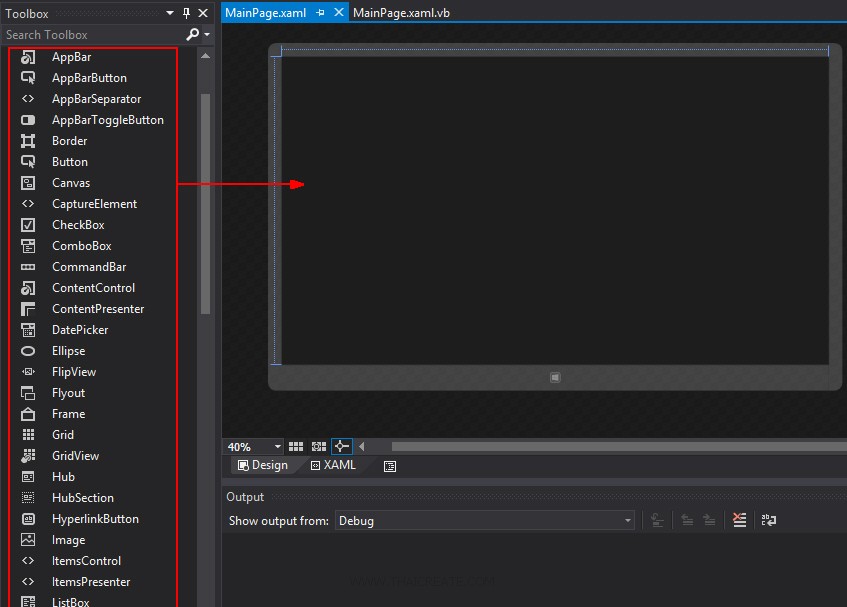The image size is (847, 607).
Task: Select the Canvas control icon in Toolbox
Action: coord(29,183)
